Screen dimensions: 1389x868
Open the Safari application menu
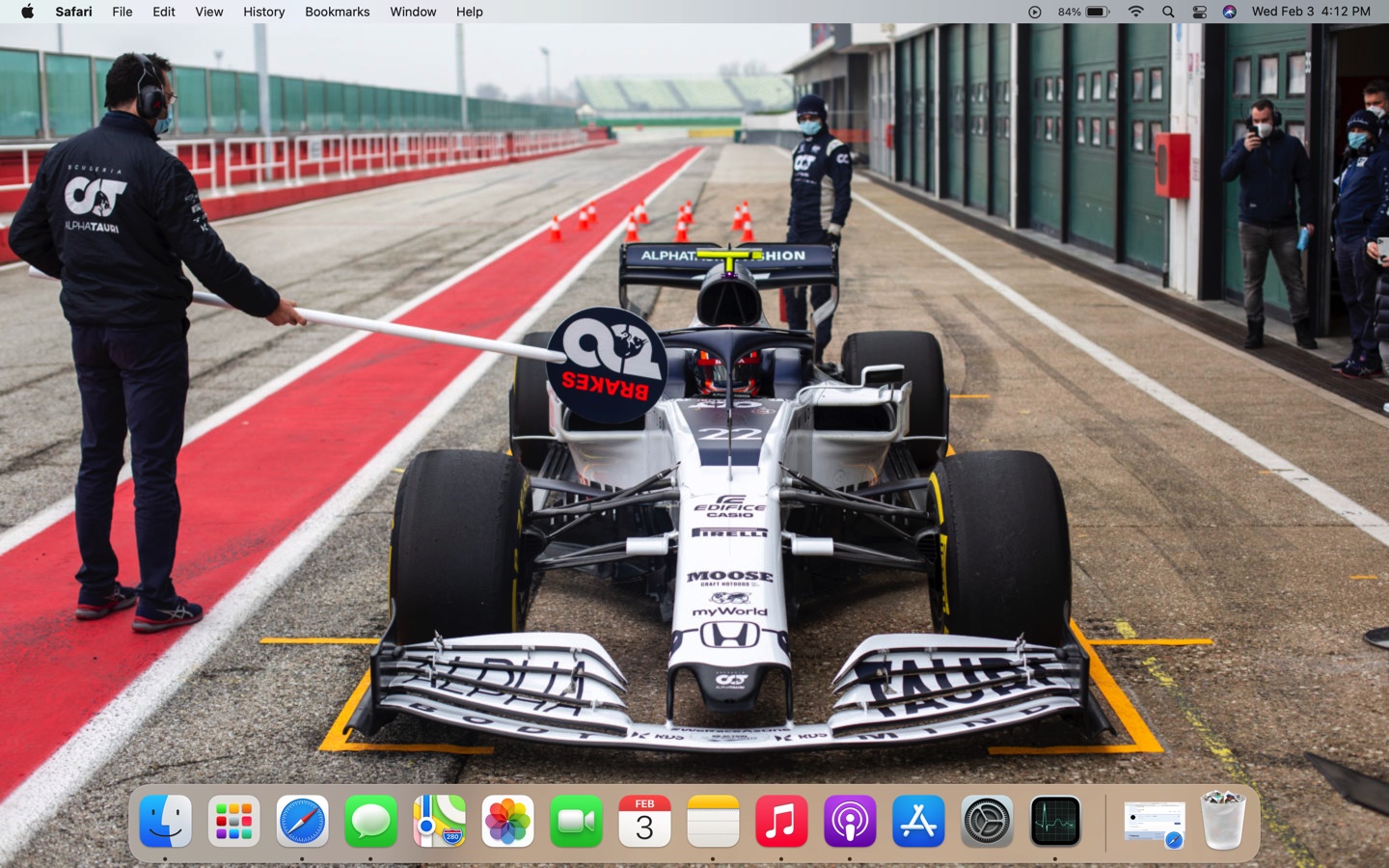pyautogui.click(x=73, y=12)
